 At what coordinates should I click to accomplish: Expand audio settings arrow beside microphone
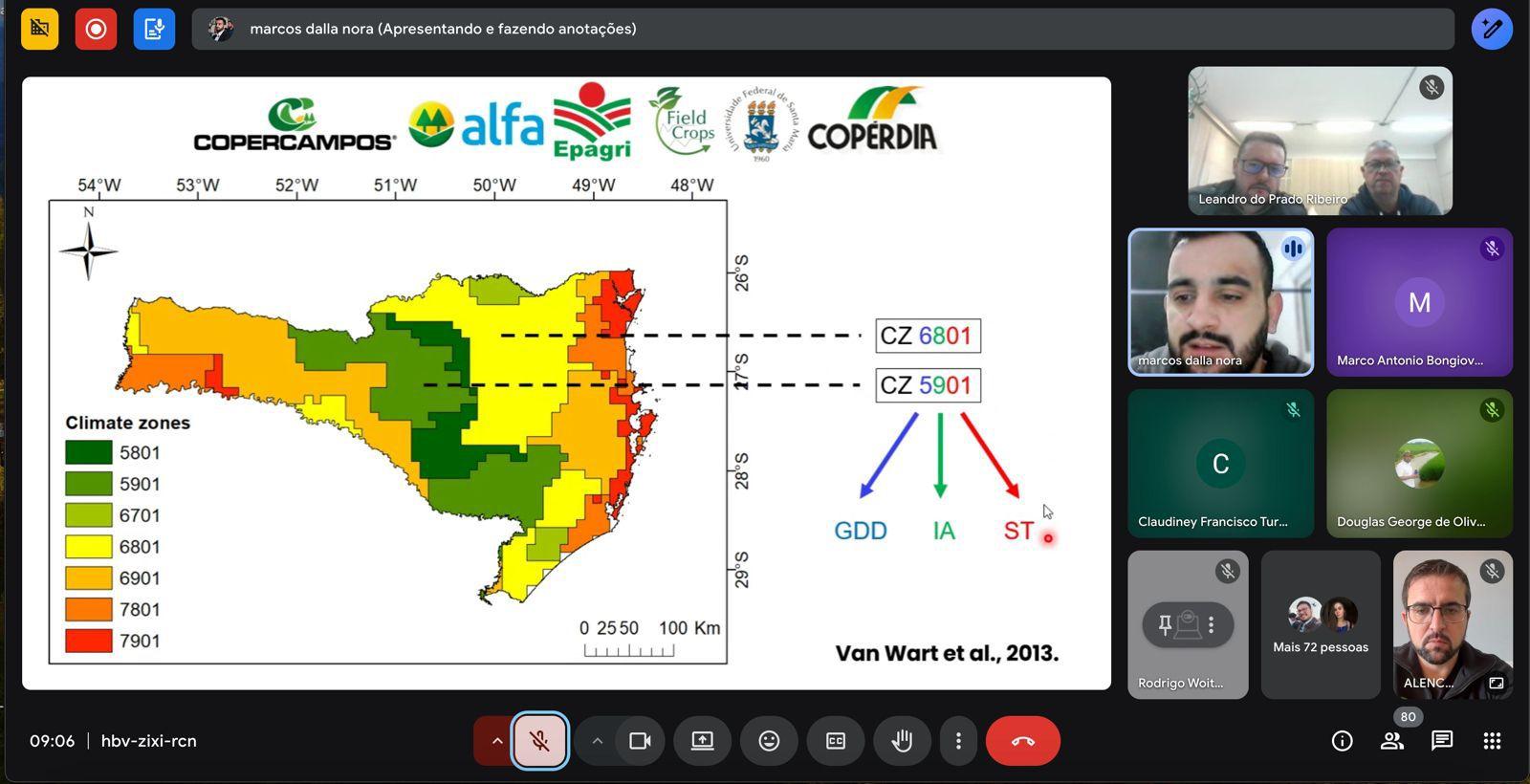pos(496,741)
